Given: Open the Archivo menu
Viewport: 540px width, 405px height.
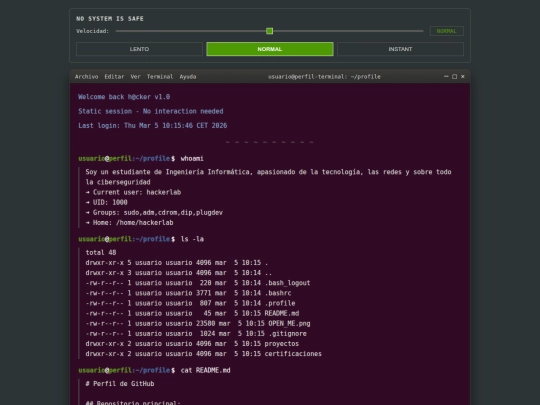Looking at the screenshot, I should 86,76.
